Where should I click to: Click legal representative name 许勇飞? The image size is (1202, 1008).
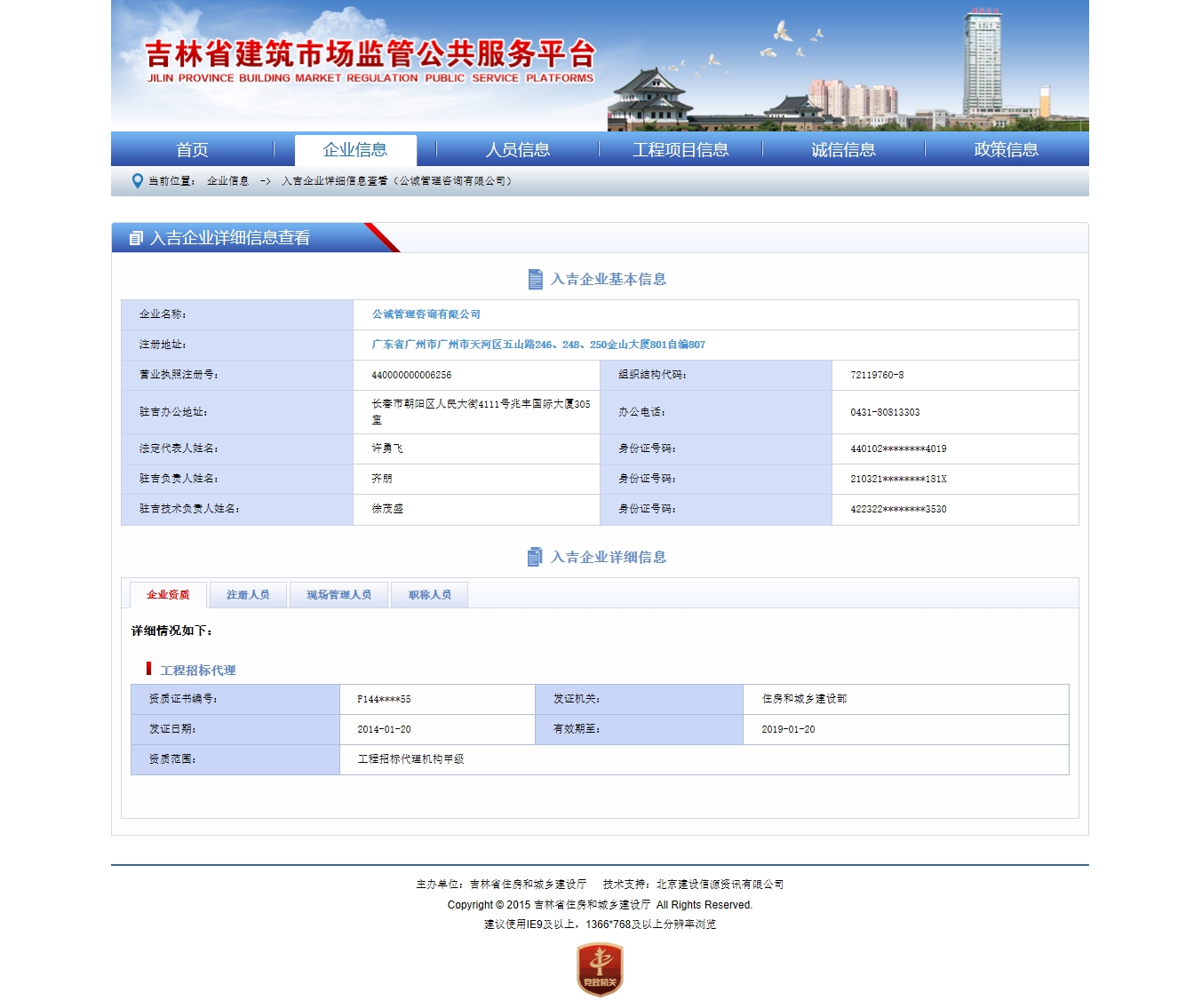[387, 448]
